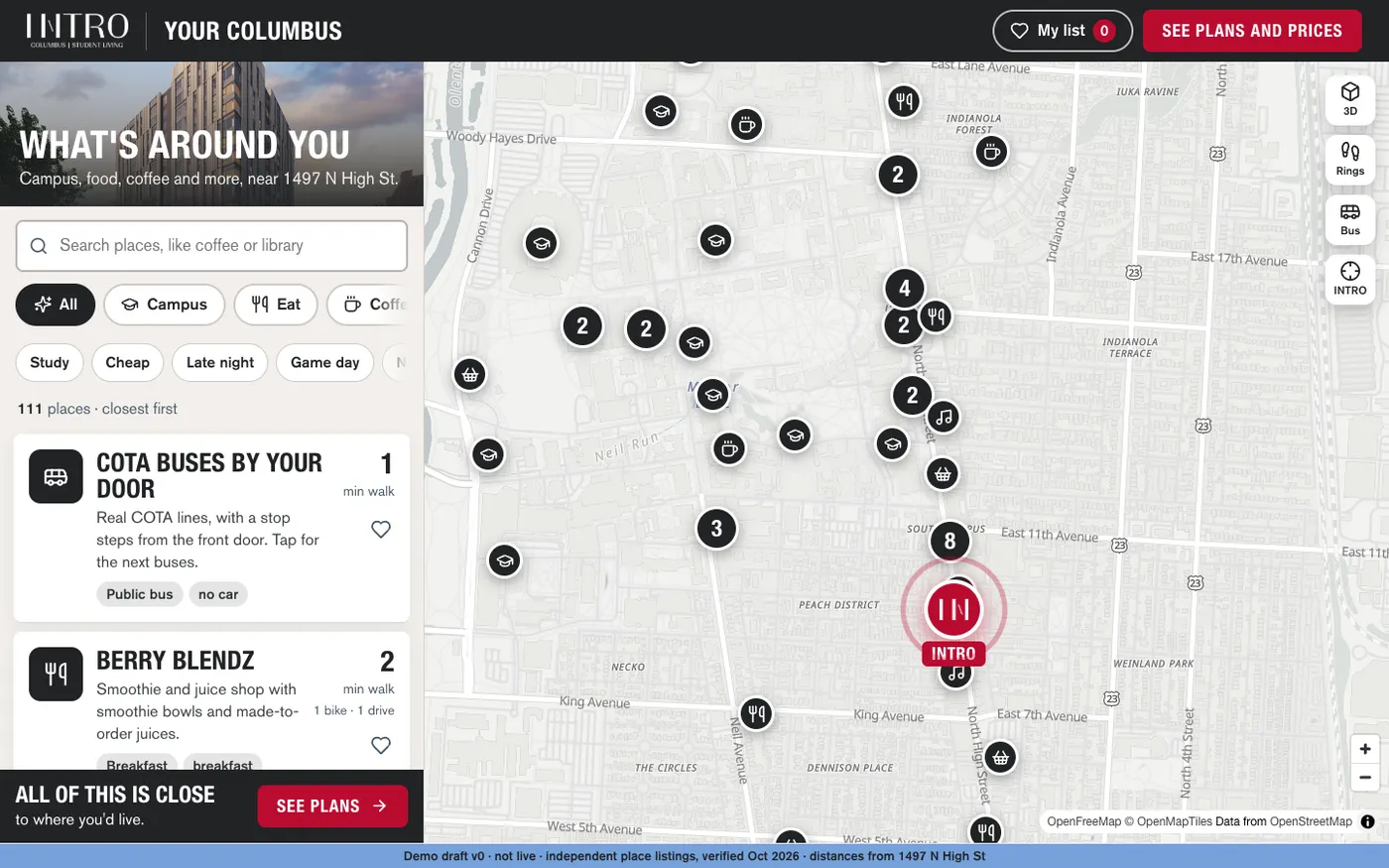Toggle the Bus routes layer
The height and width of the screenshot is (868, 1389).
[1350, 218]
